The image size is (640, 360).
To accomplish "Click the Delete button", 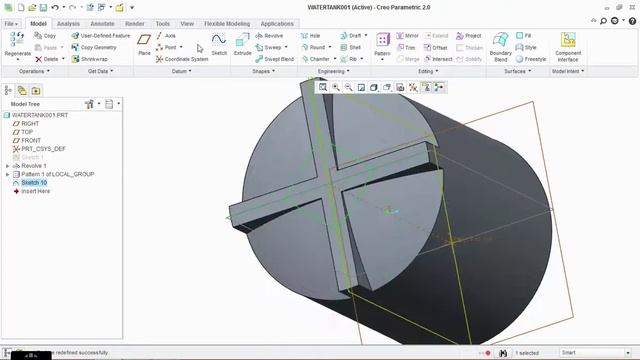I will (x=47, y=59).
